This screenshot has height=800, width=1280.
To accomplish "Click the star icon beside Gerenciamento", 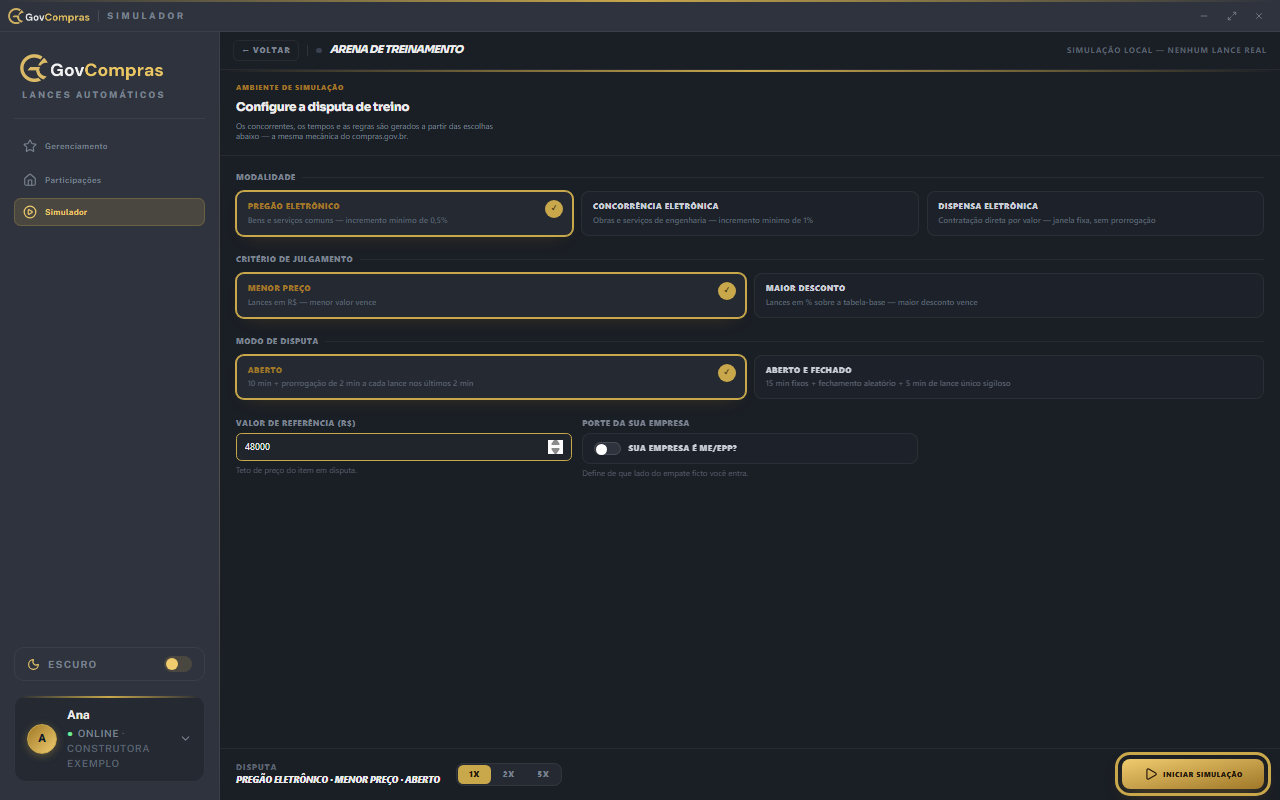I will [30, 146].
